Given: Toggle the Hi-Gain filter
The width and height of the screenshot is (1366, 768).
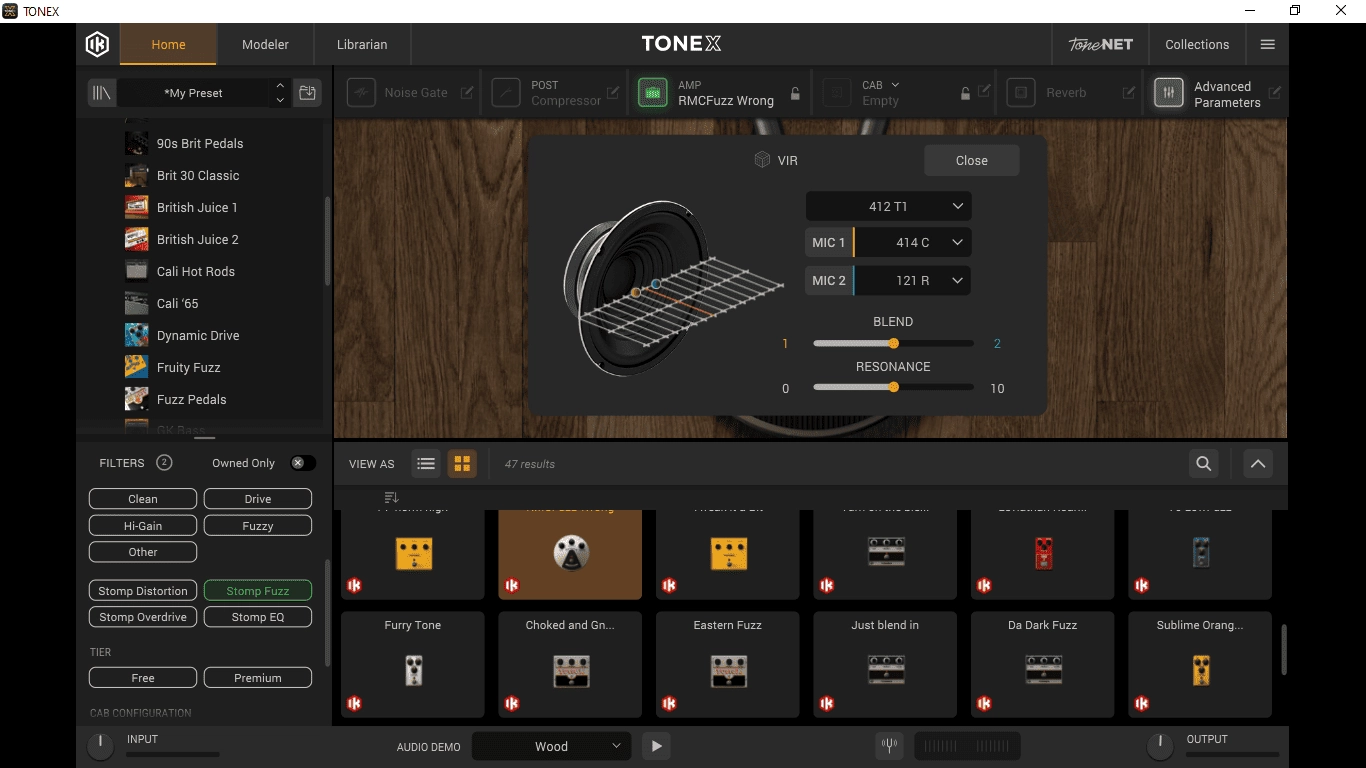Looking at the screenshot, I should pos(143,526).
